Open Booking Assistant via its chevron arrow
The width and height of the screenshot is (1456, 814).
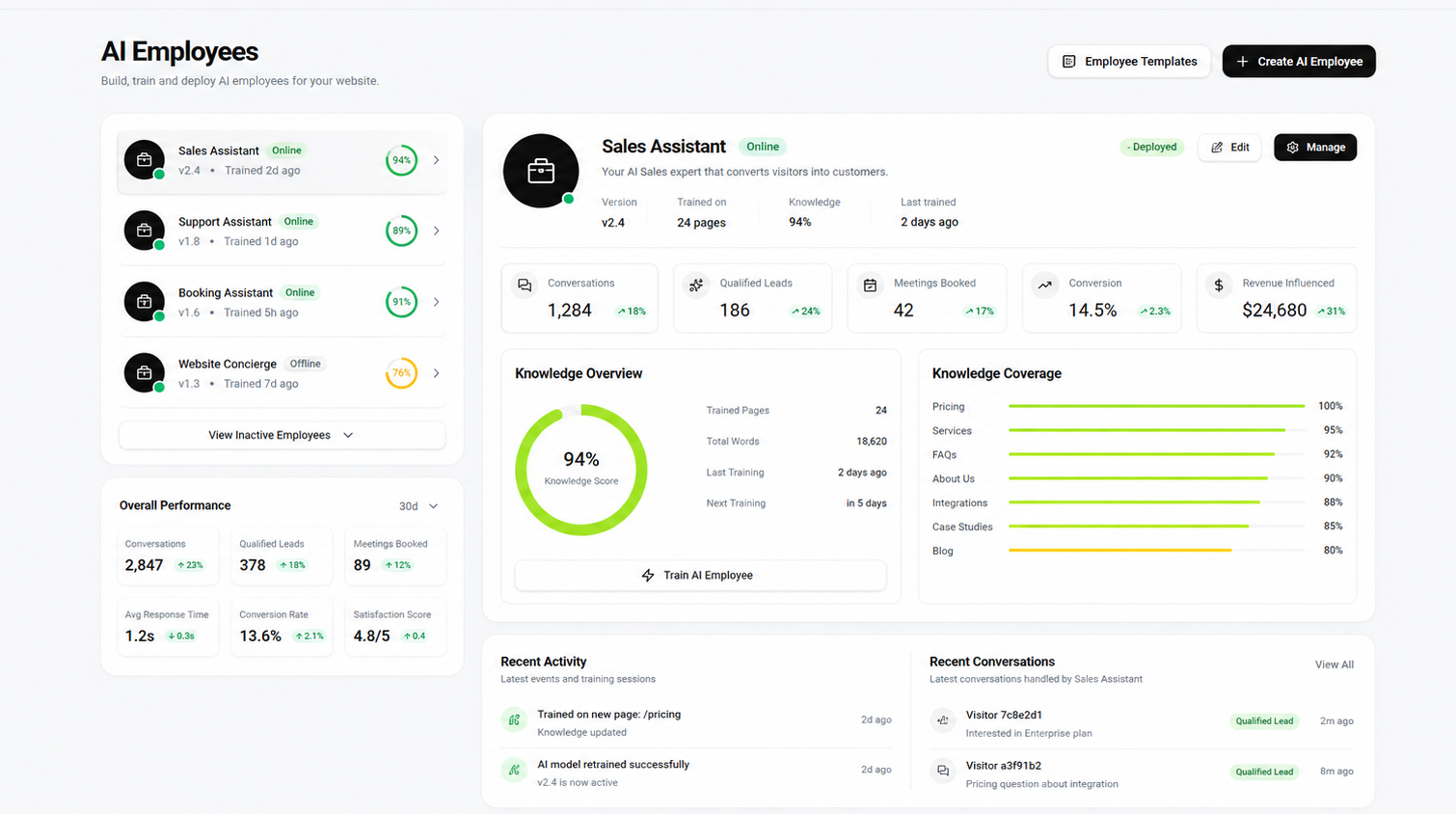pos(436,302)
